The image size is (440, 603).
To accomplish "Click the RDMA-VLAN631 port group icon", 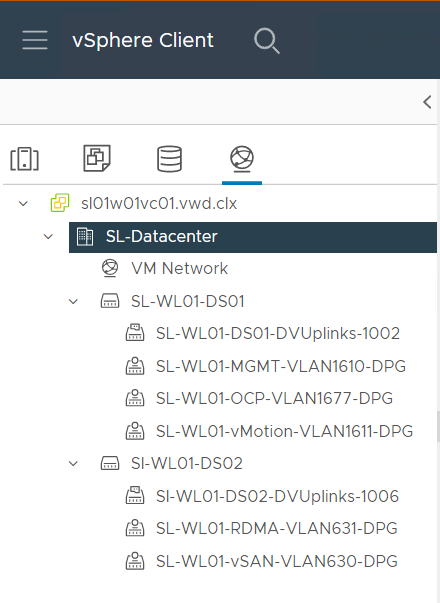I will click(x=135, y=528).
